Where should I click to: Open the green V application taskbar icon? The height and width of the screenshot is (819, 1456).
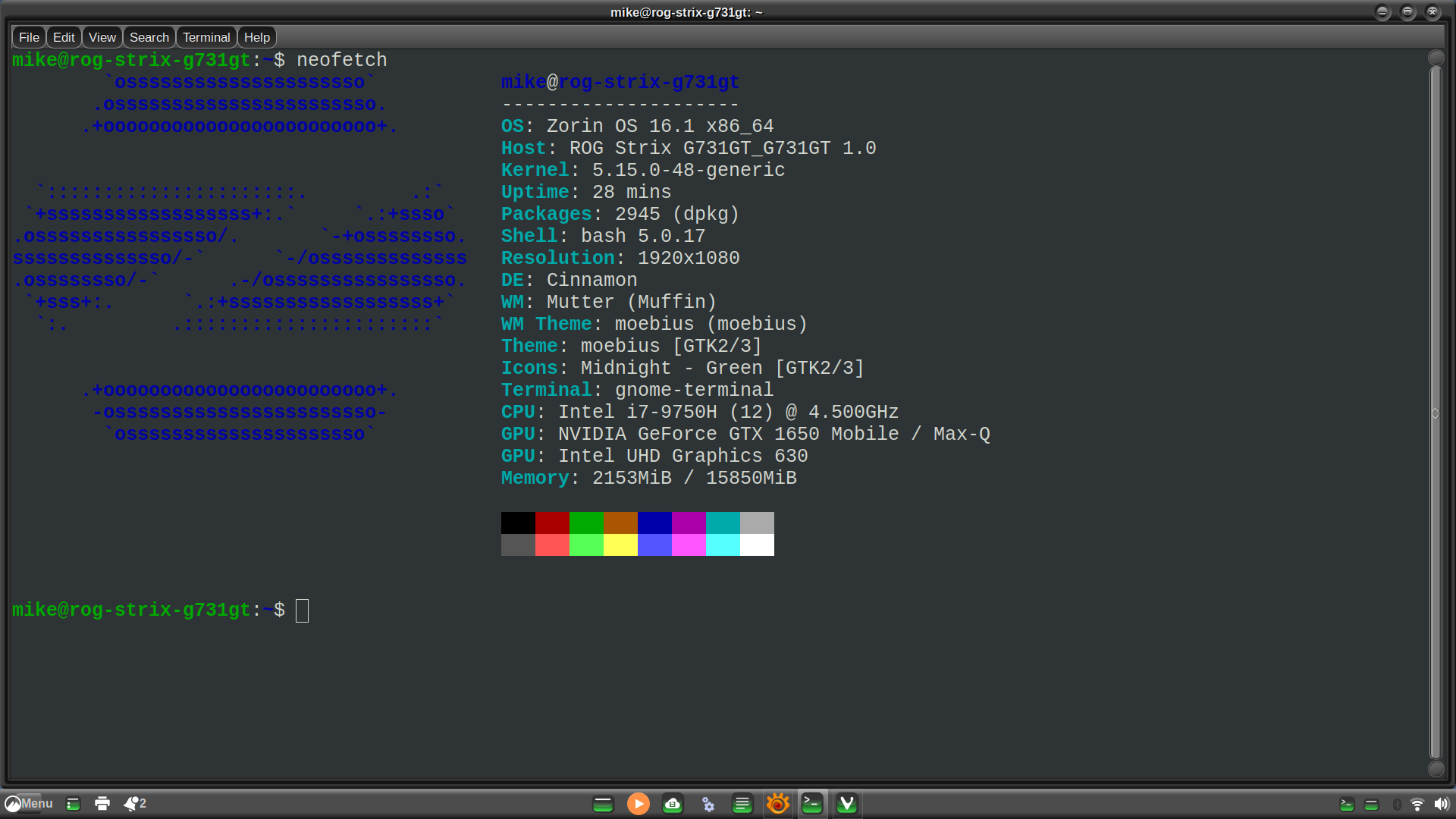[x=847, y=804]
